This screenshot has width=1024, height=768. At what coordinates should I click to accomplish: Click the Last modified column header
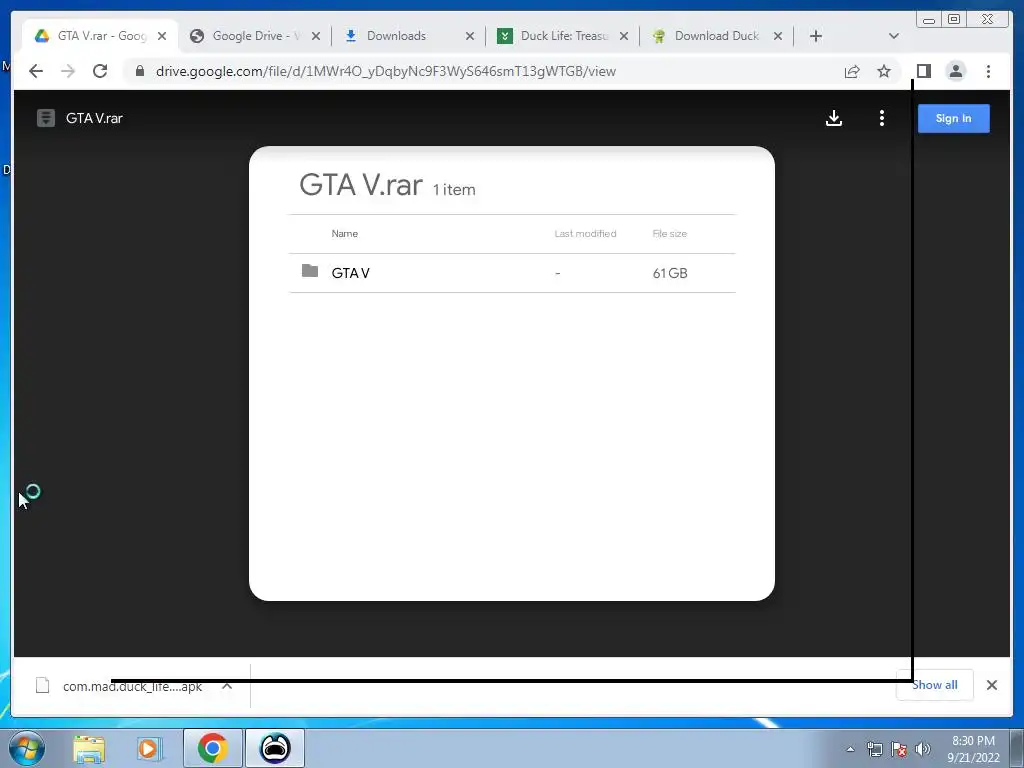pos(585,234)
